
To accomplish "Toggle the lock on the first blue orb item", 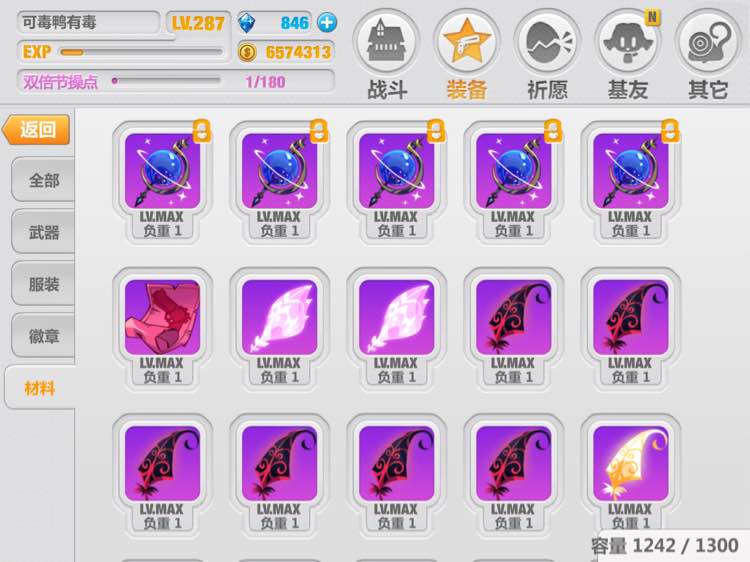I will click(x=202, y=131).
